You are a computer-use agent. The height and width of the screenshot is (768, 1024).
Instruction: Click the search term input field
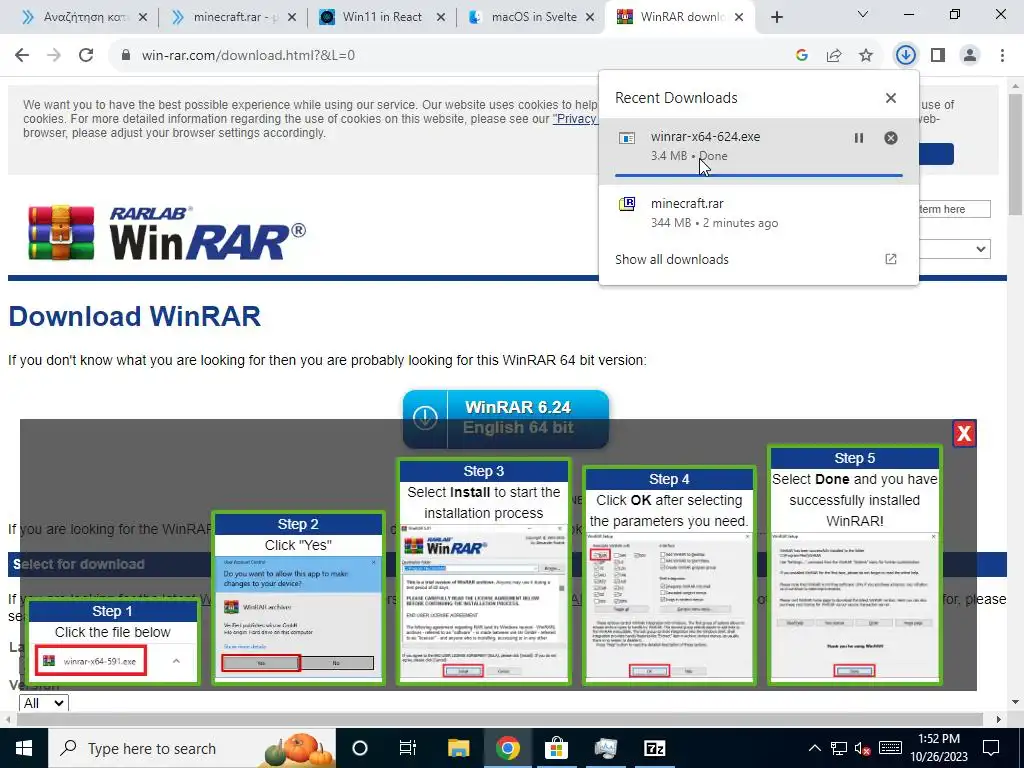click(954, 209)
